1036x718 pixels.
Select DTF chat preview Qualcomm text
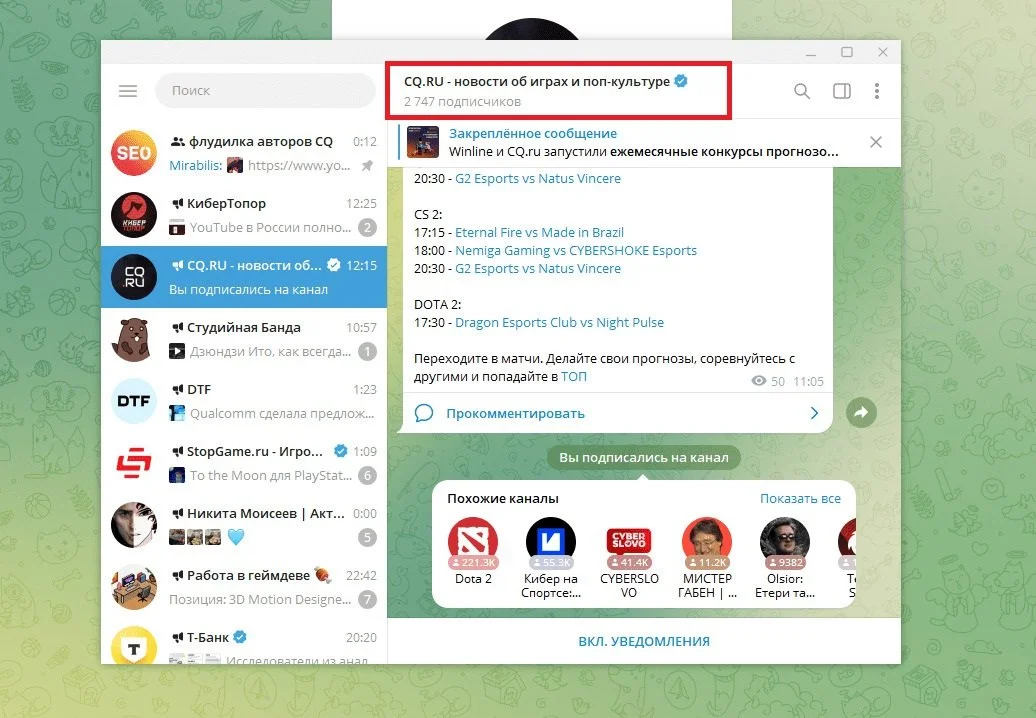pos(282,413)
